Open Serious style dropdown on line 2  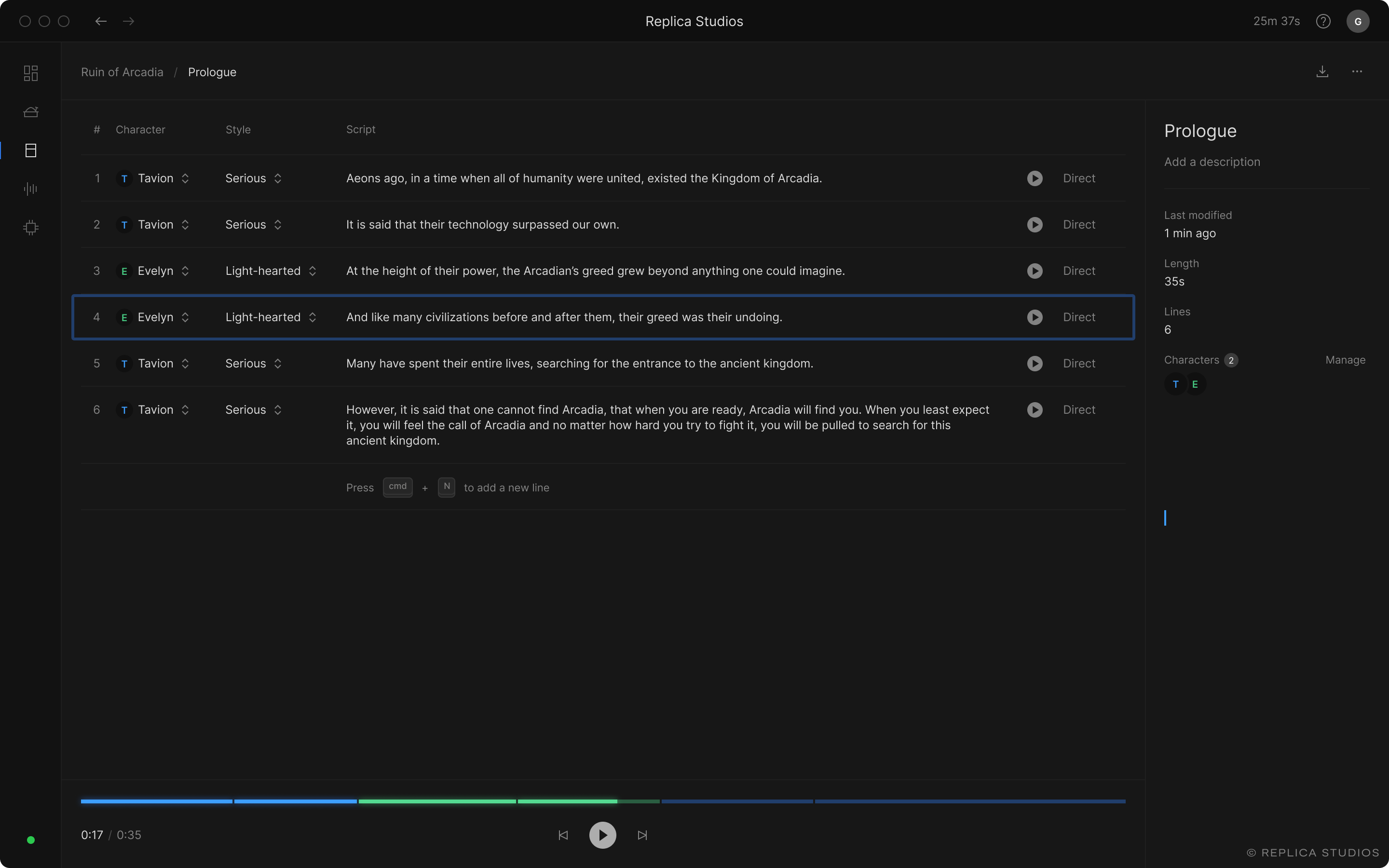(254, 224)
